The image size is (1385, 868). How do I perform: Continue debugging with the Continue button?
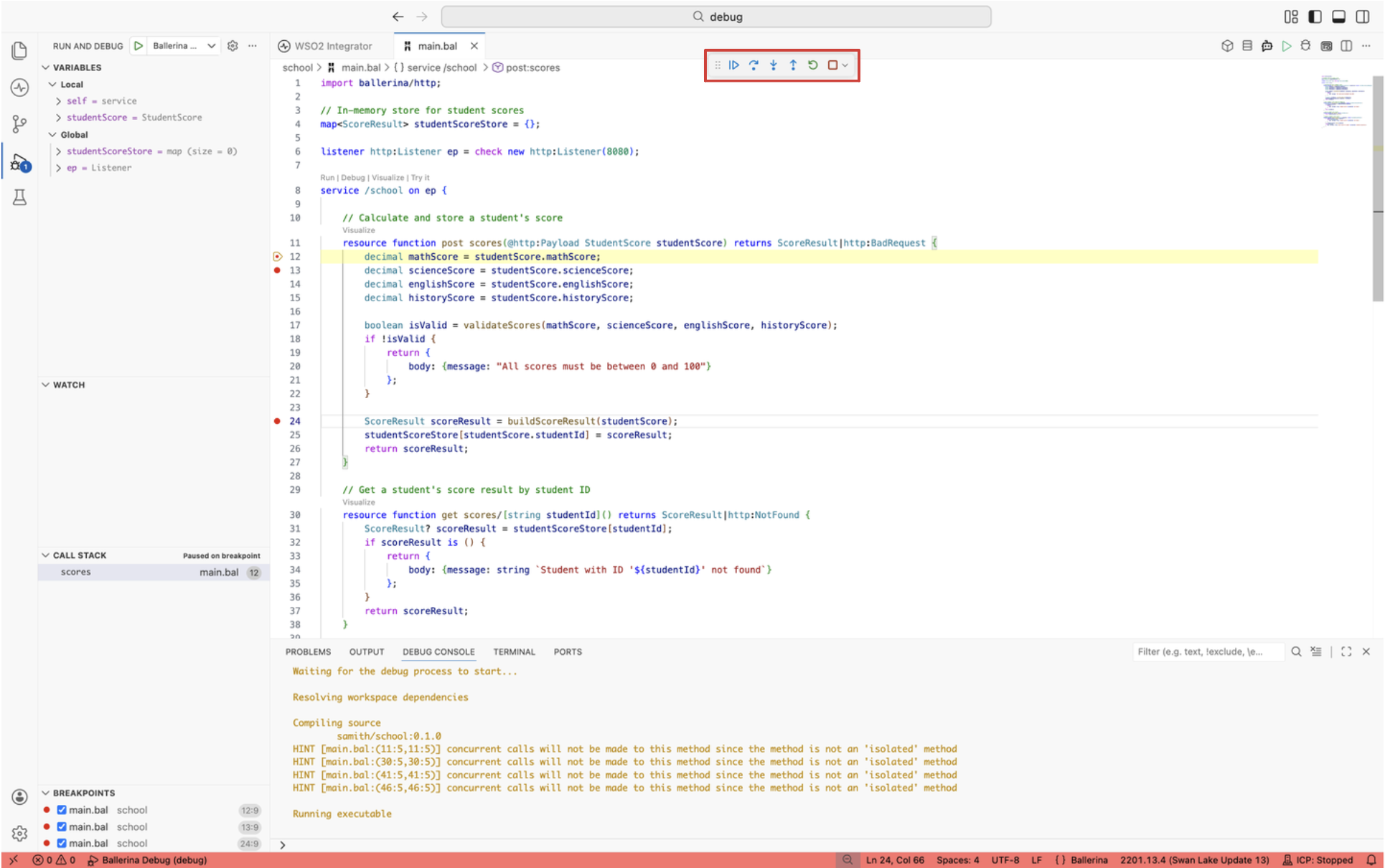click(733, 65)
